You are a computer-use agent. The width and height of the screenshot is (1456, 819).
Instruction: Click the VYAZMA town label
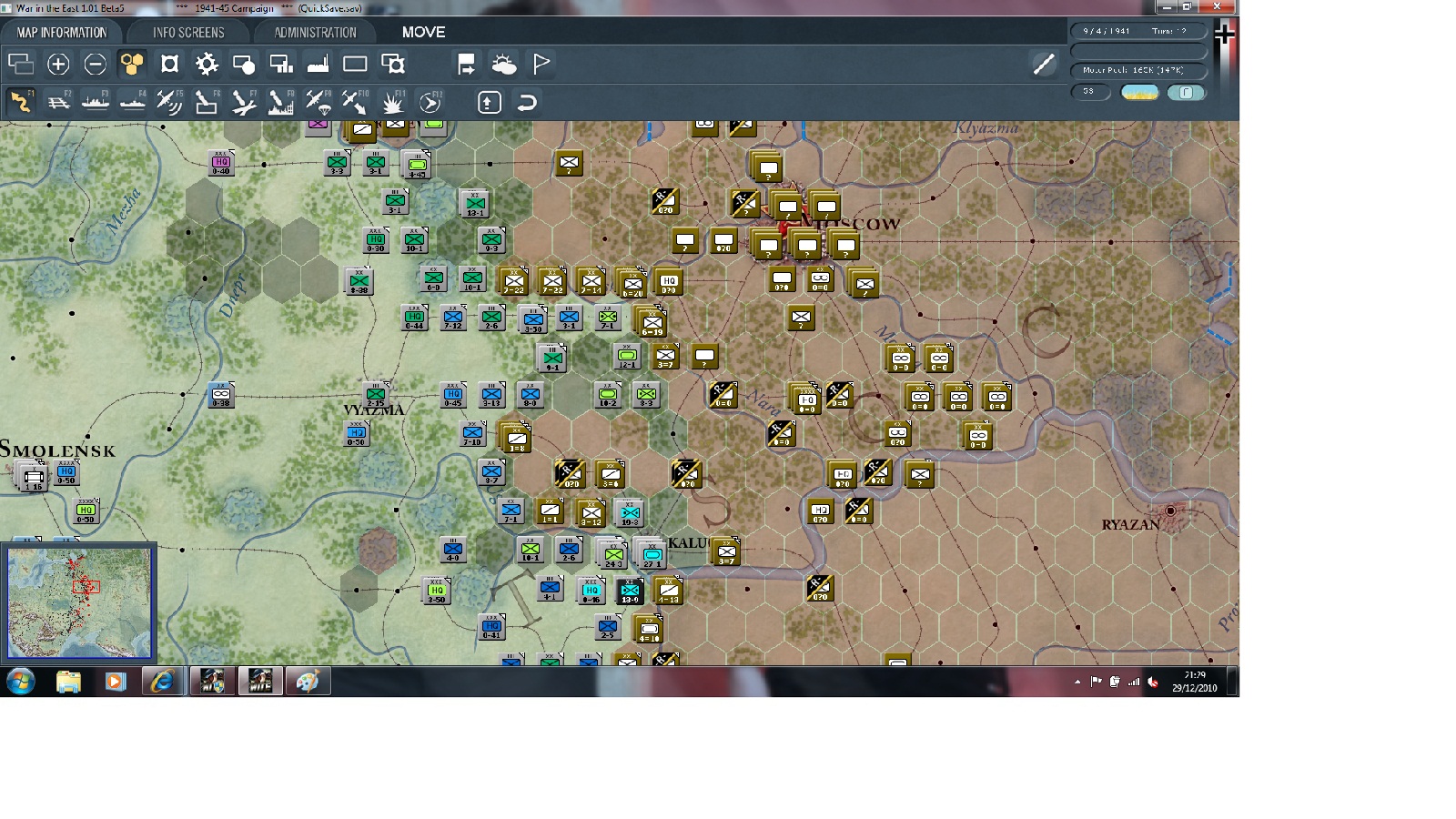[374, 410]
